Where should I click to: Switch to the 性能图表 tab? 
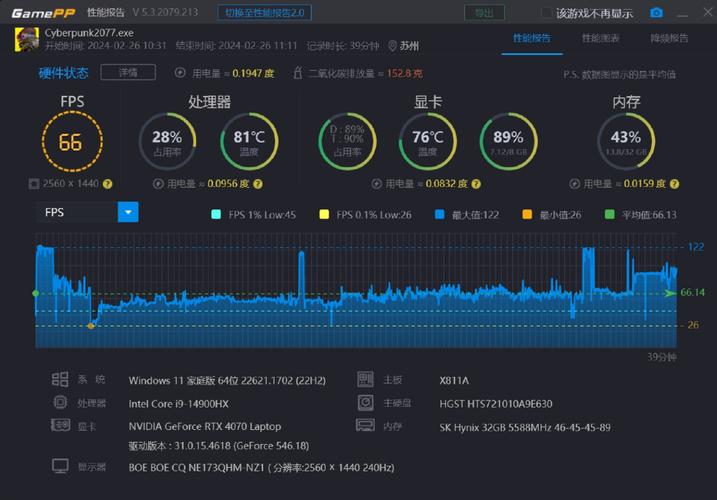point(600,38)
